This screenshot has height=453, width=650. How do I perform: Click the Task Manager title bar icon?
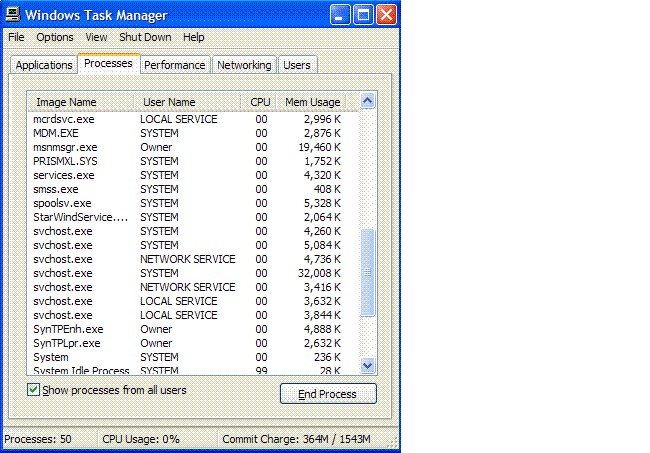[13, 15]
